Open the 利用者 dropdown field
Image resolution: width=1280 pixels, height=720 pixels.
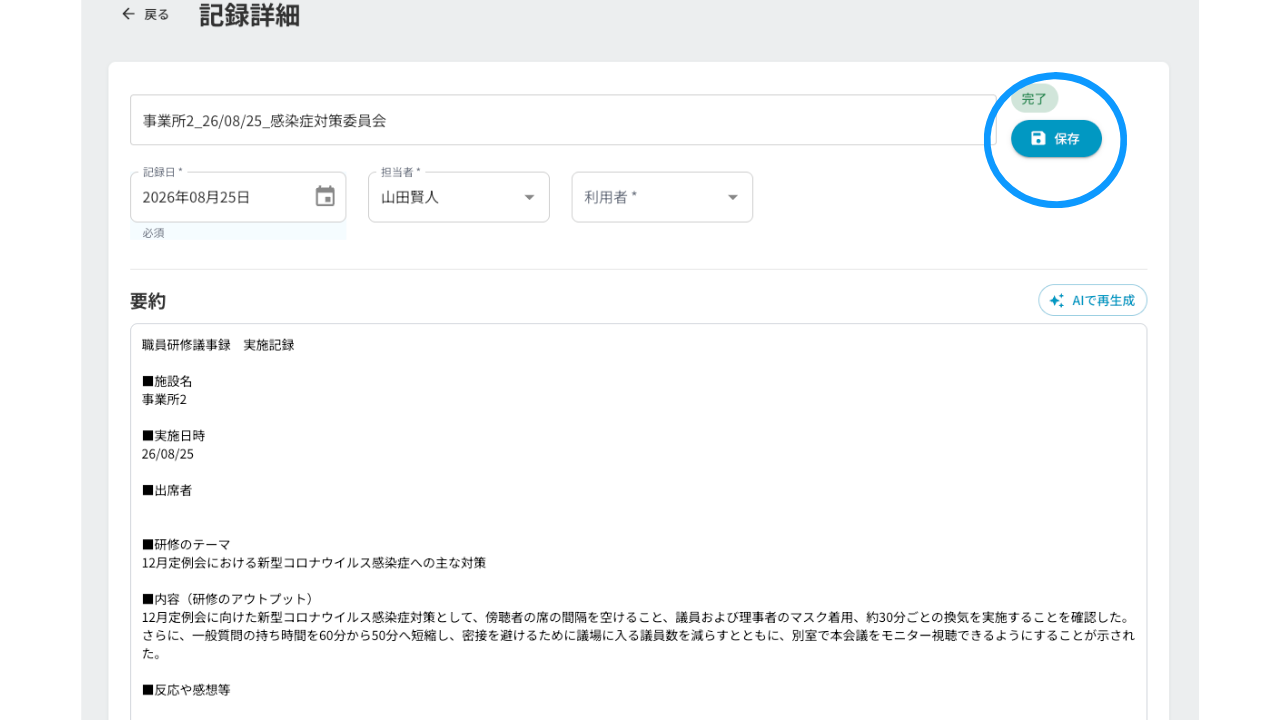tap(662, 197)
